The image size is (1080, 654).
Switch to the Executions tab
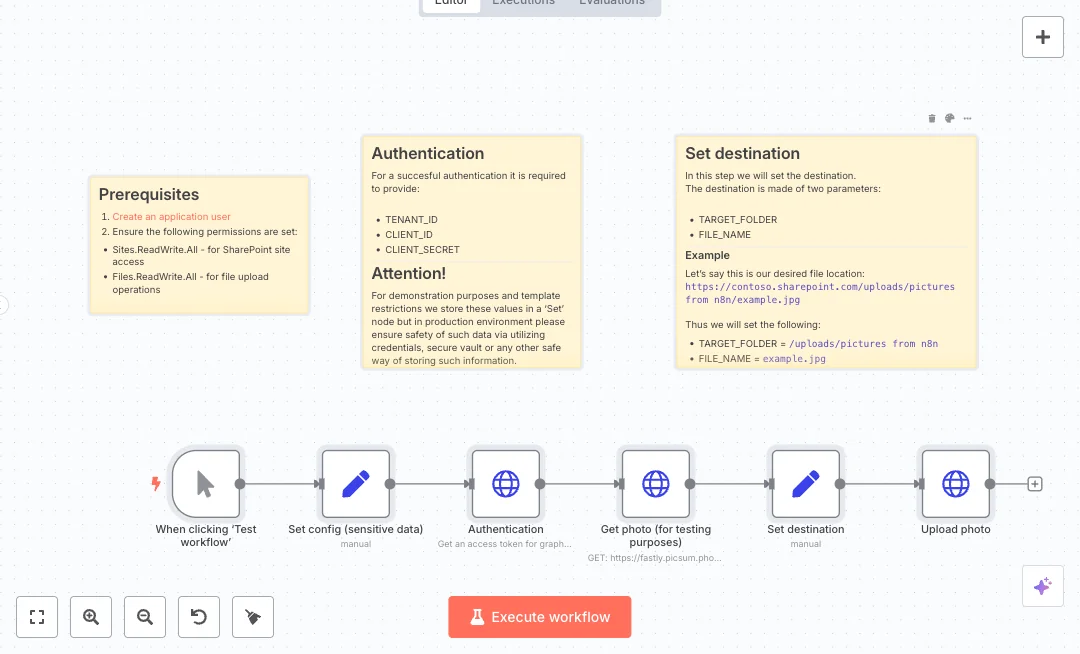click(523, 3)
